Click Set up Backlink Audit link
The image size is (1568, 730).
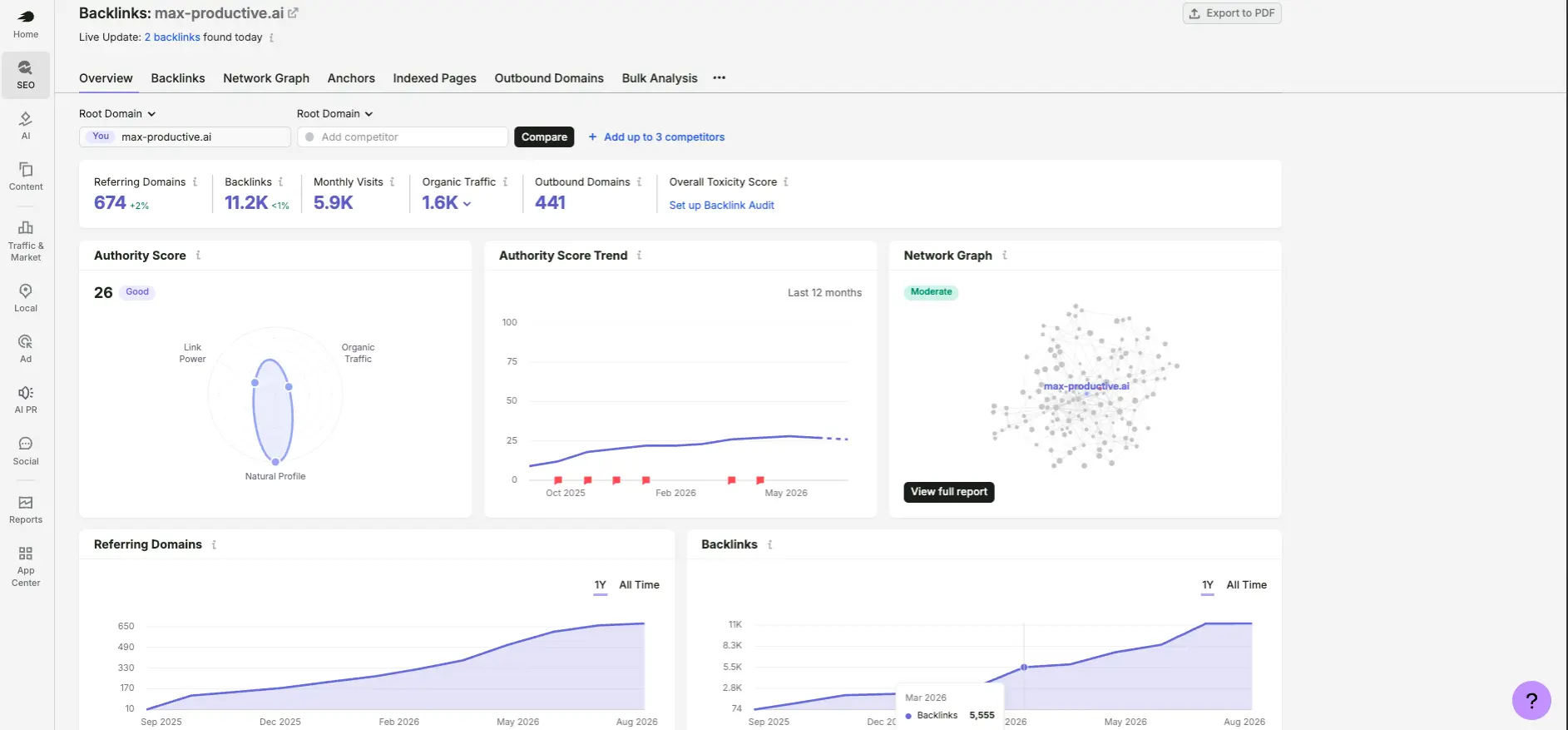coord(721,206)
